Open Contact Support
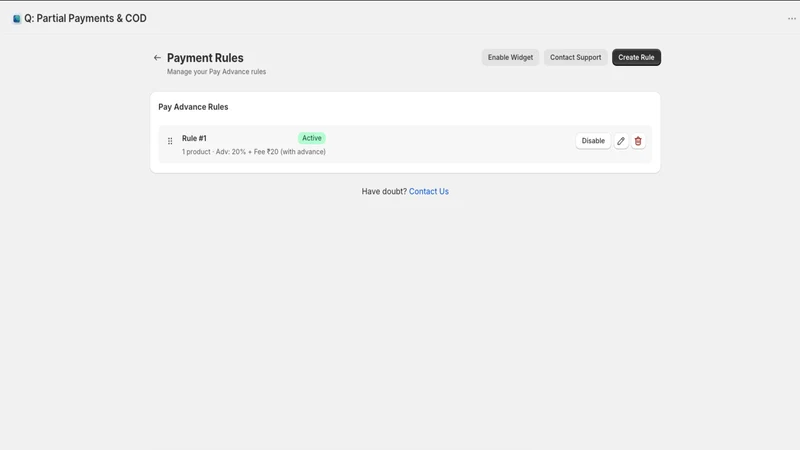 coord(576,57)
